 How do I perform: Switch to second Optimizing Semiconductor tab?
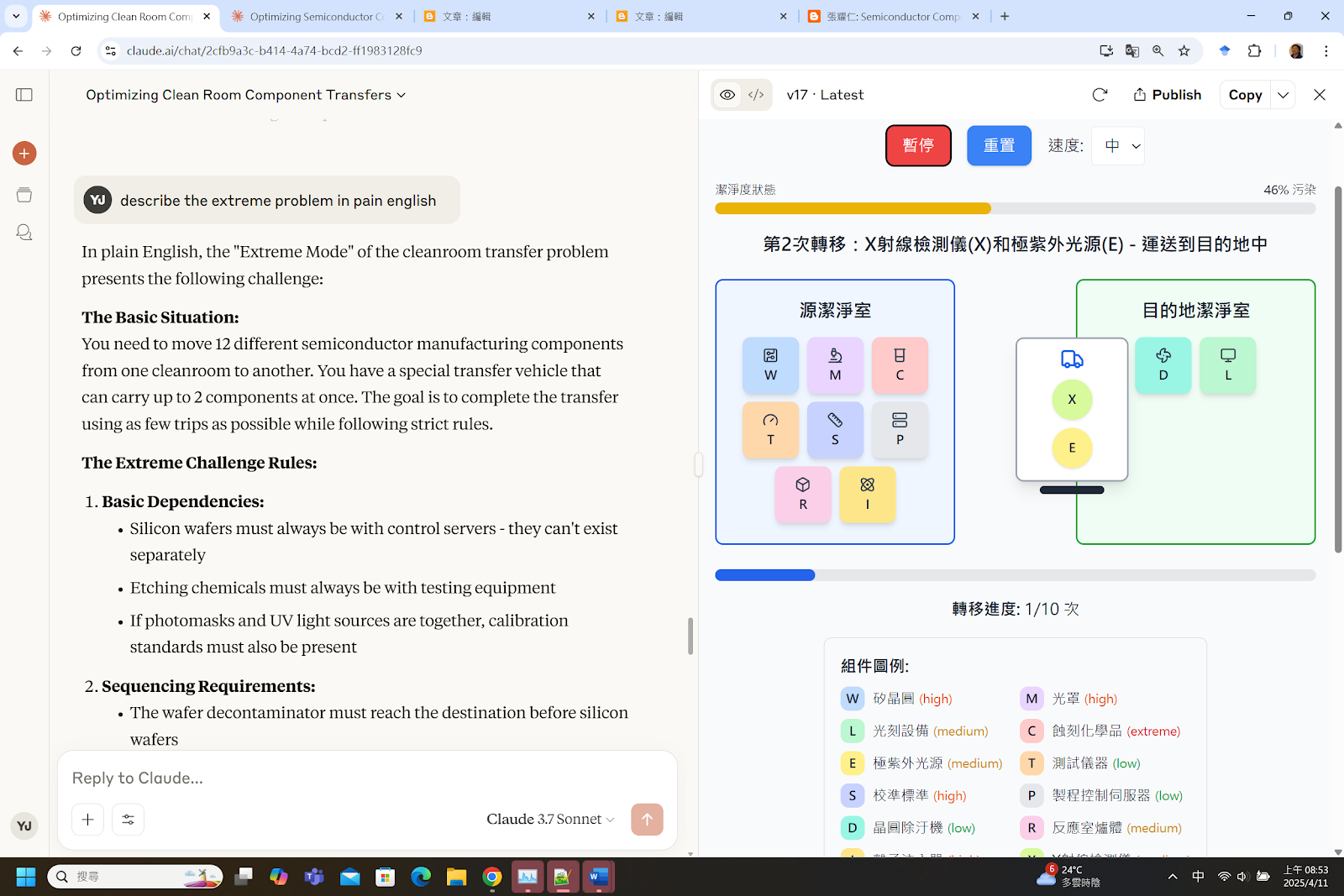(x=317, y=16)
